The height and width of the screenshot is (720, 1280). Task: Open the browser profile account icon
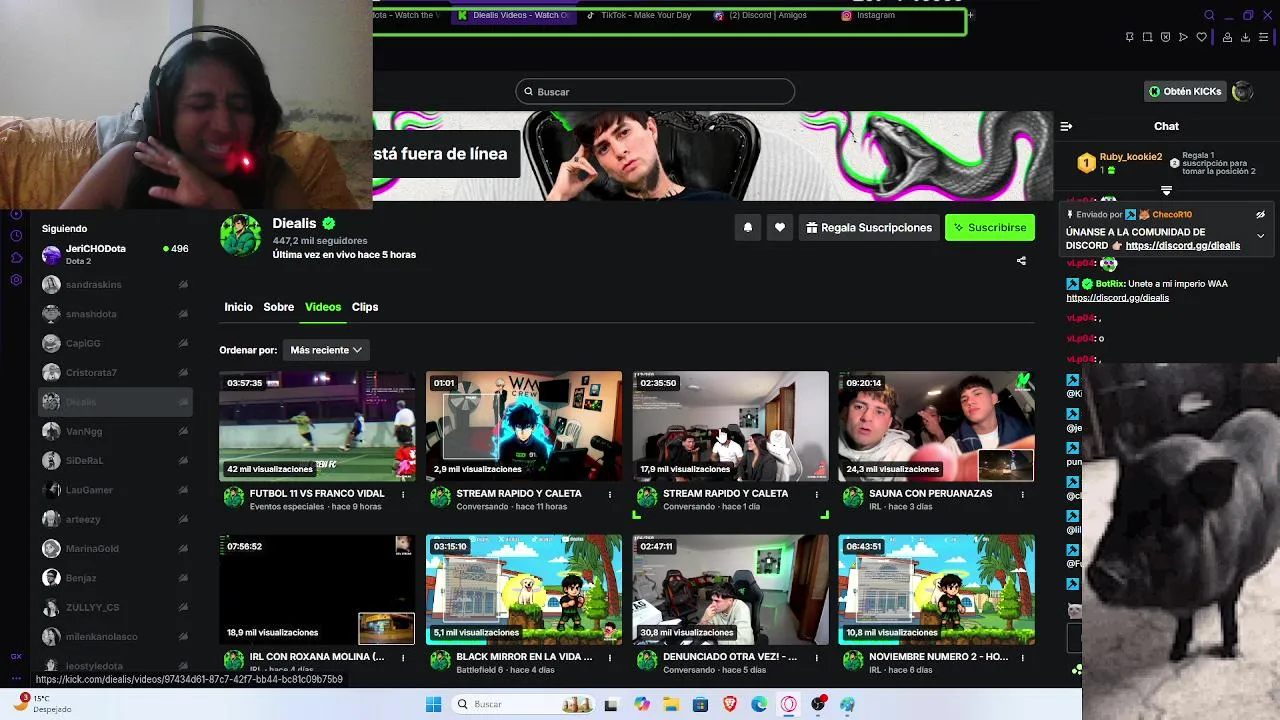coord(1227,37)
